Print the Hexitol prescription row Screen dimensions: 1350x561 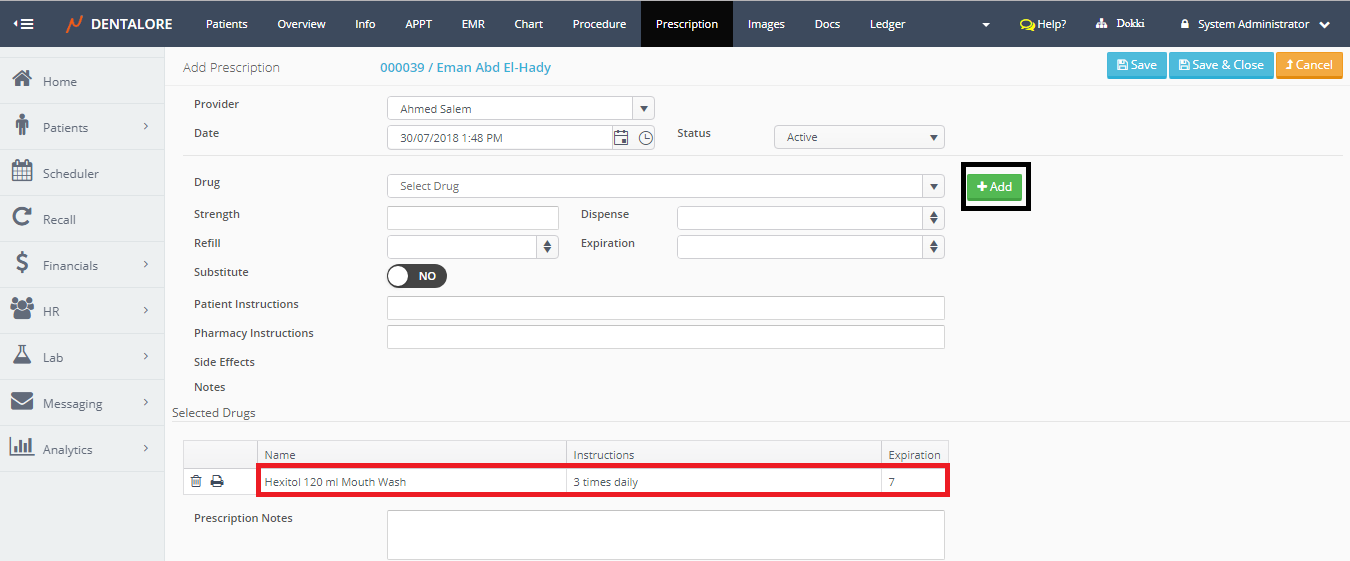217,482
